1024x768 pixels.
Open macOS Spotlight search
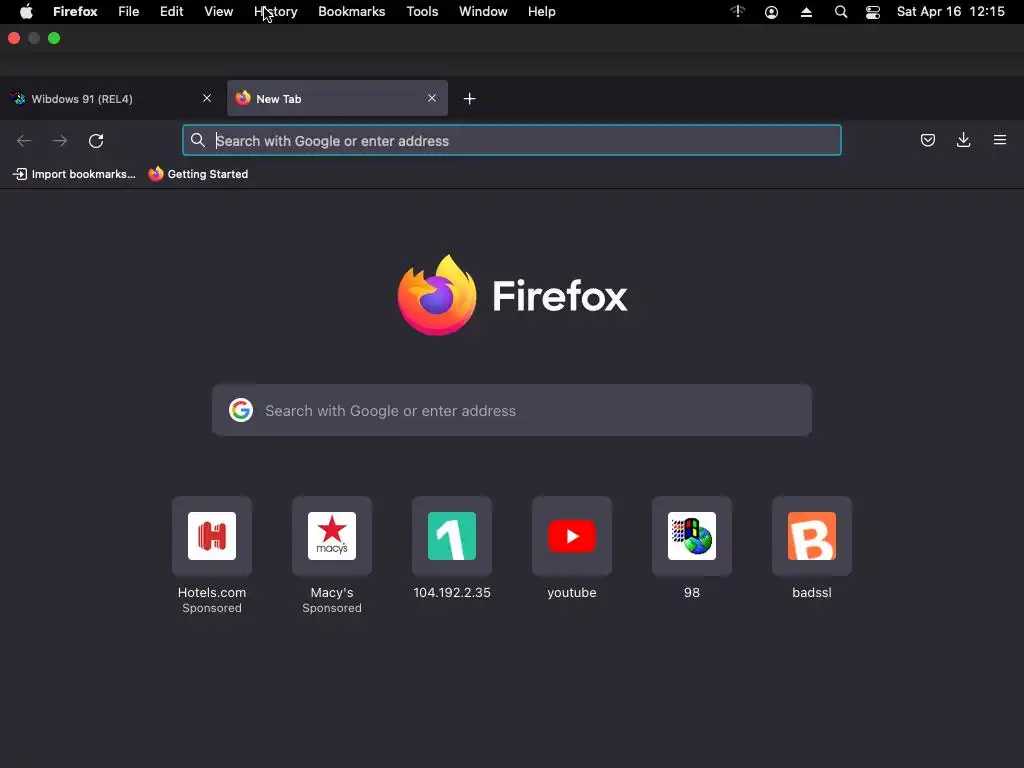click(x=841, y=12)
